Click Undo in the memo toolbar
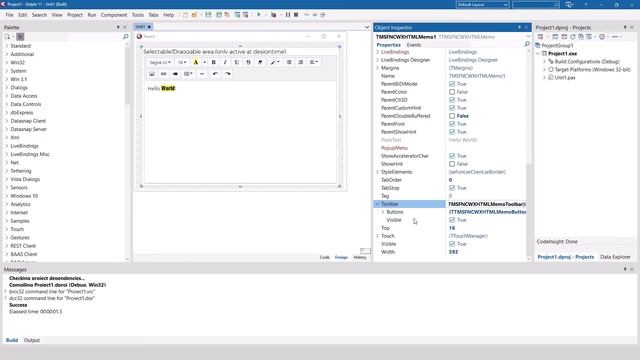640x360 pixels. [x=215, y=74]
